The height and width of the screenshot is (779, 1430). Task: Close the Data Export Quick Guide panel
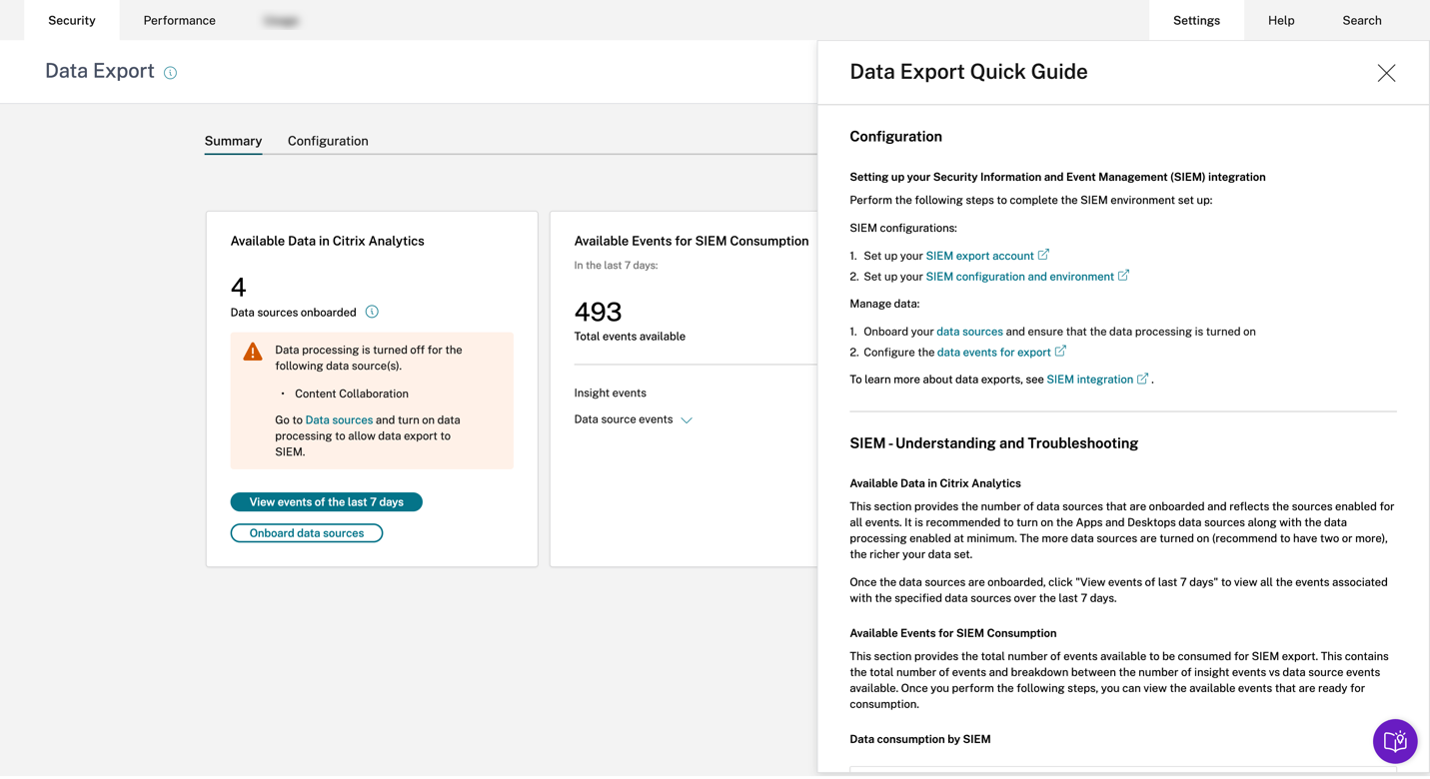point(1386,73)
